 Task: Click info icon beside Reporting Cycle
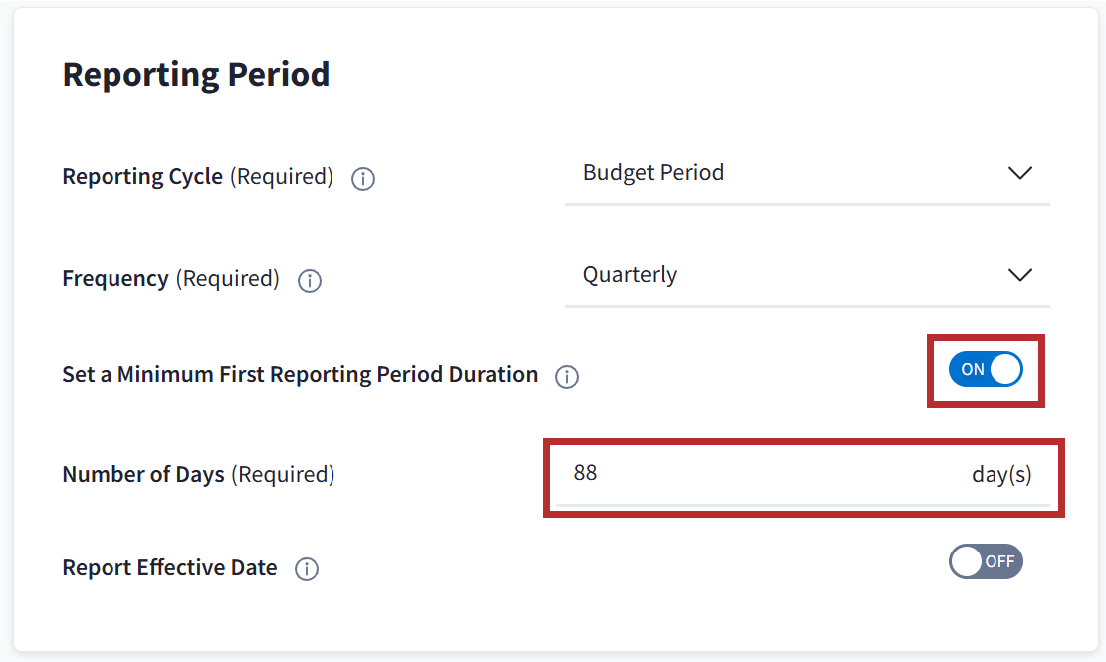(x=363, y=179)
